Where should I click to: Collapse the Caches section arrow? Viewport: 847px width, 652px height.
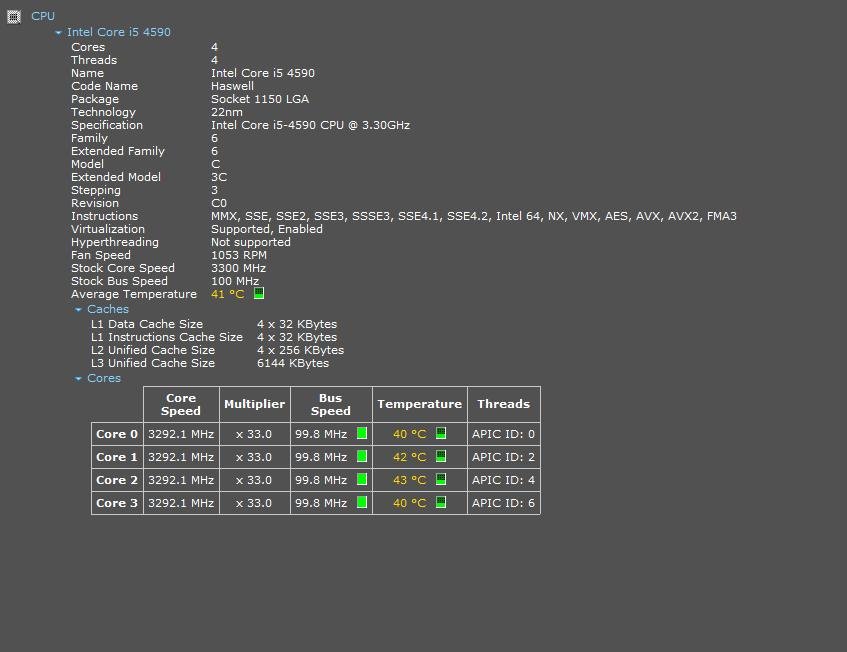click(x=79, y=310)
